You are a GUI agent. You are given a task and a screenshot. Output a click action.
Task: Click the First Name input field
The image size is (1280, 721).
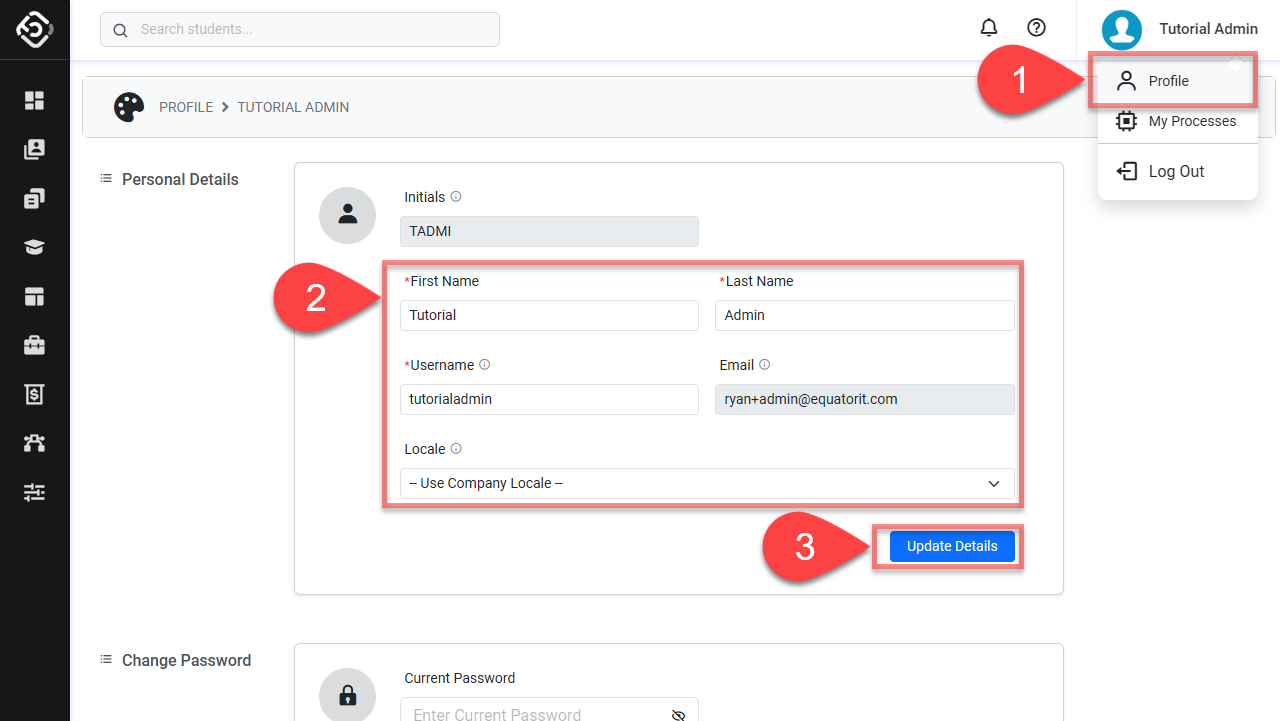pos(549,315)
